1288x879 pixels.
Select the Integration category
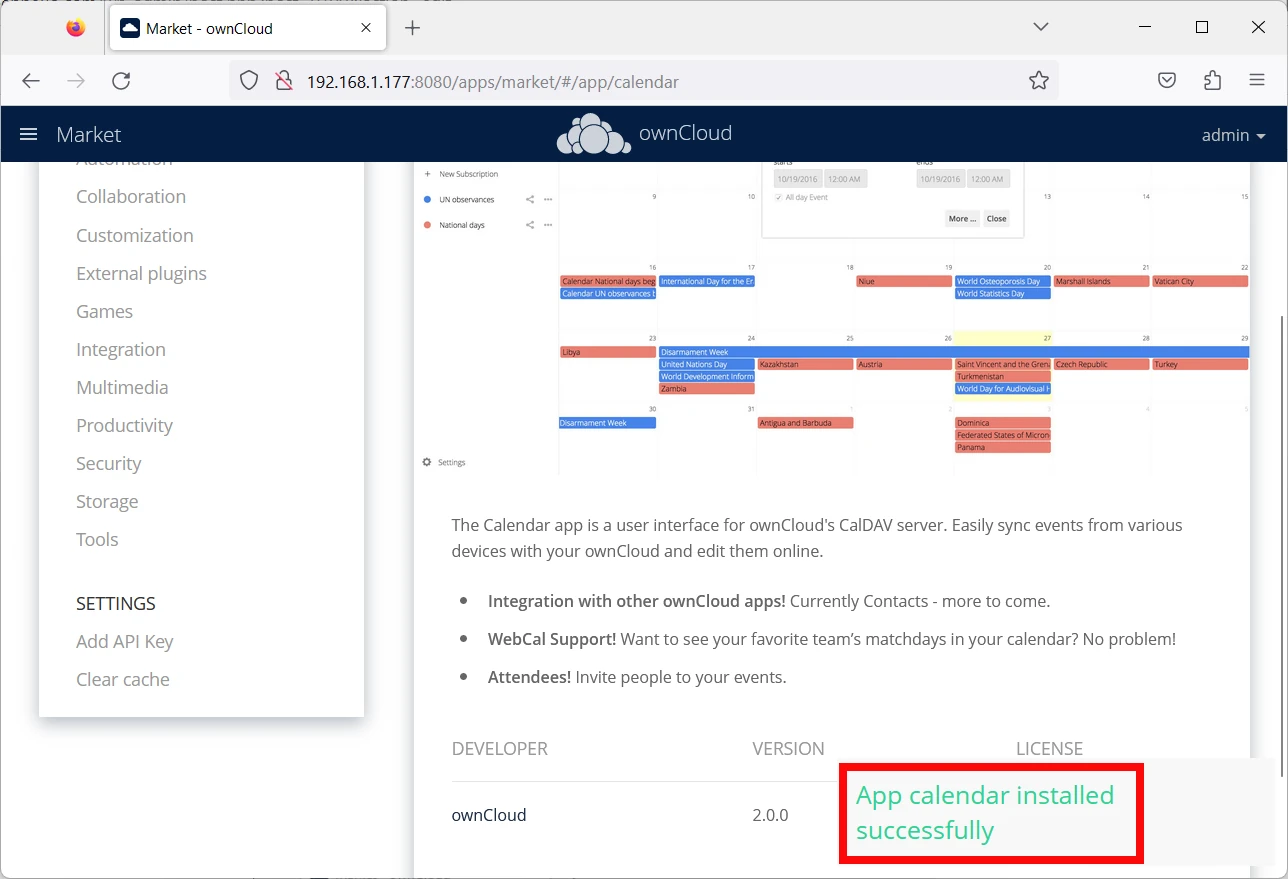coord(121,350)
